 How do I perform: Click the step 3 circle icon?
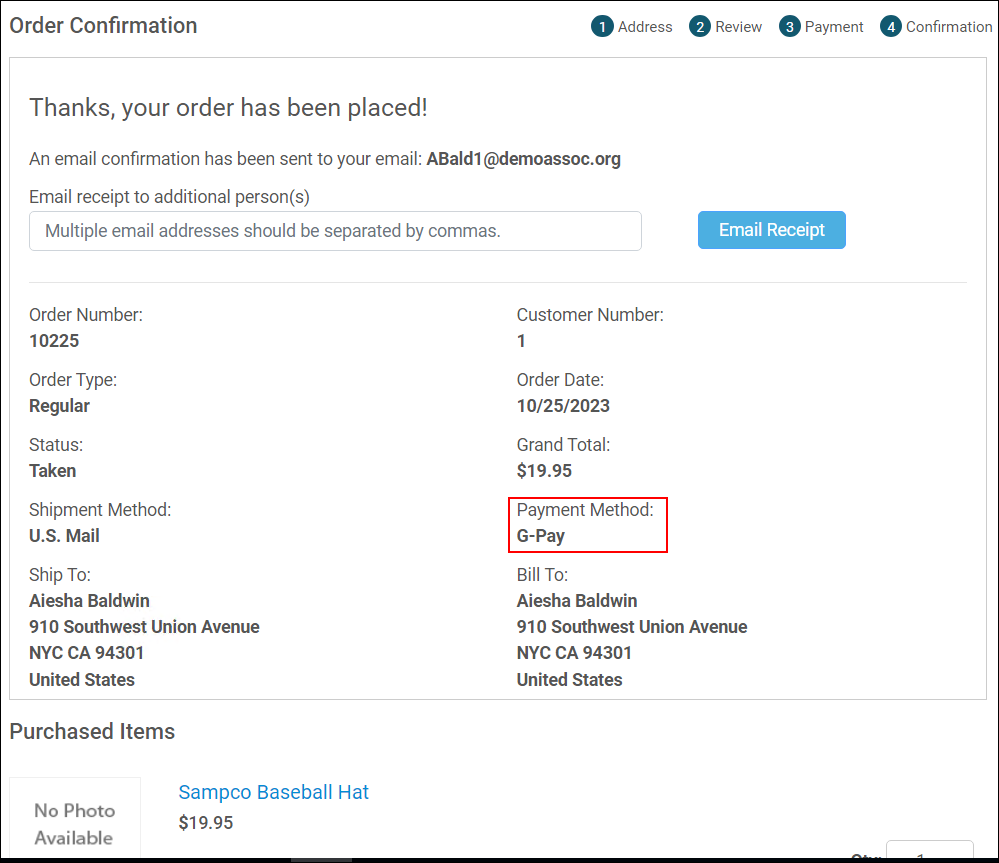click(x=790, y=27)
